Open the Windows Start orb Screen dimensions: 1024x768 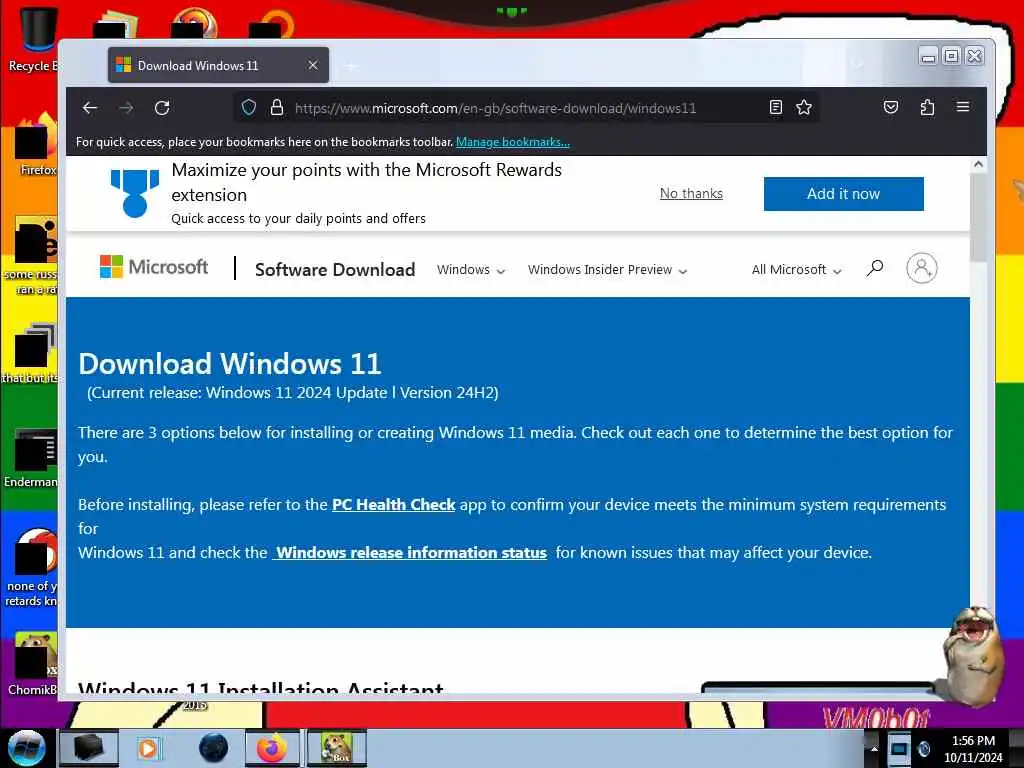click(x=26, y=748)
